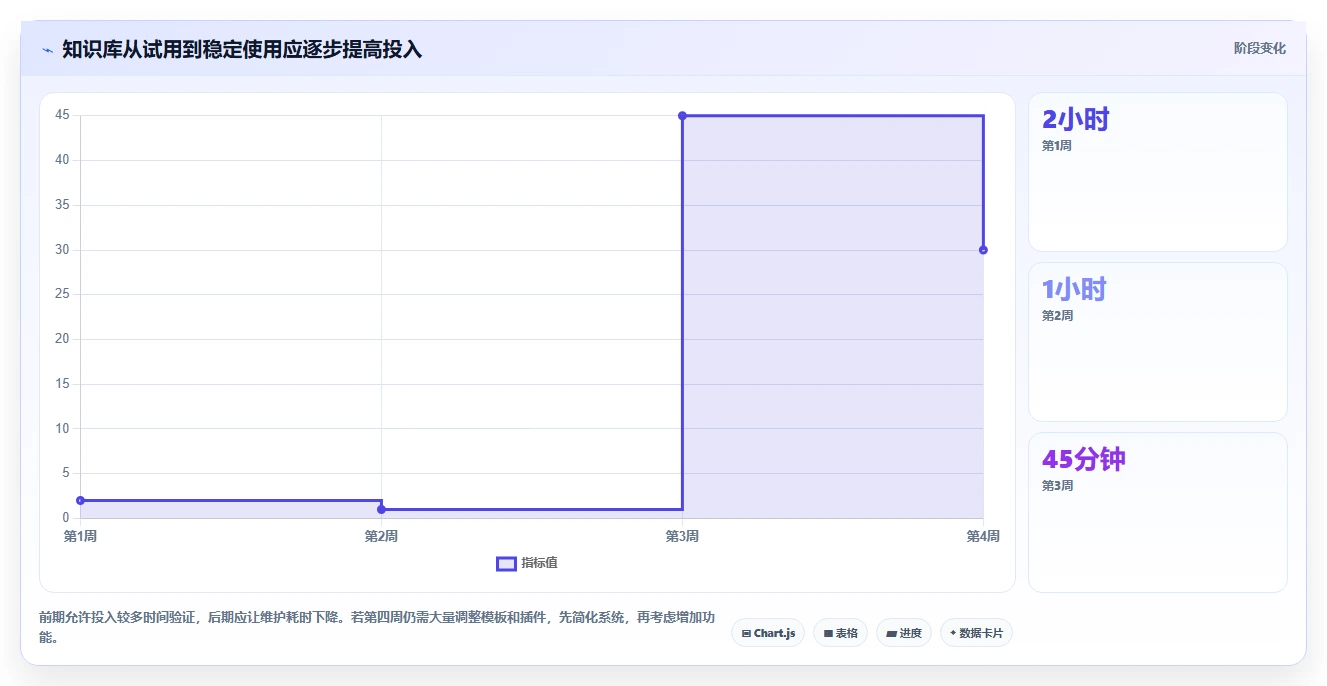This screenshot has width=1327, height=686.
Task: Open the 2小时 第1周 data card
Action: pyautogui.click(x=1157, y=172)
